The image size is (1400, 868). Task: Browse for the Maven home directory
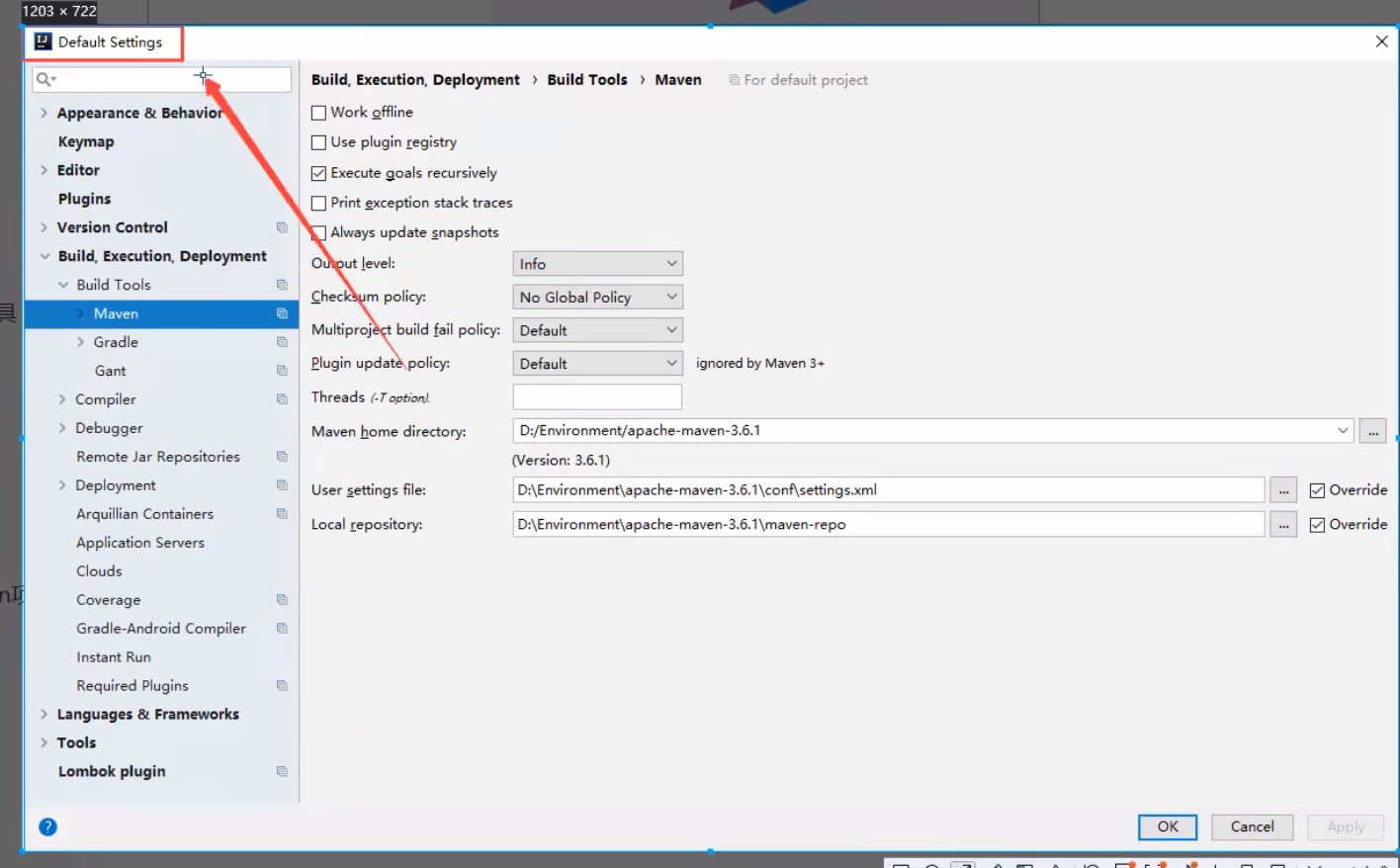point(1373,431)
